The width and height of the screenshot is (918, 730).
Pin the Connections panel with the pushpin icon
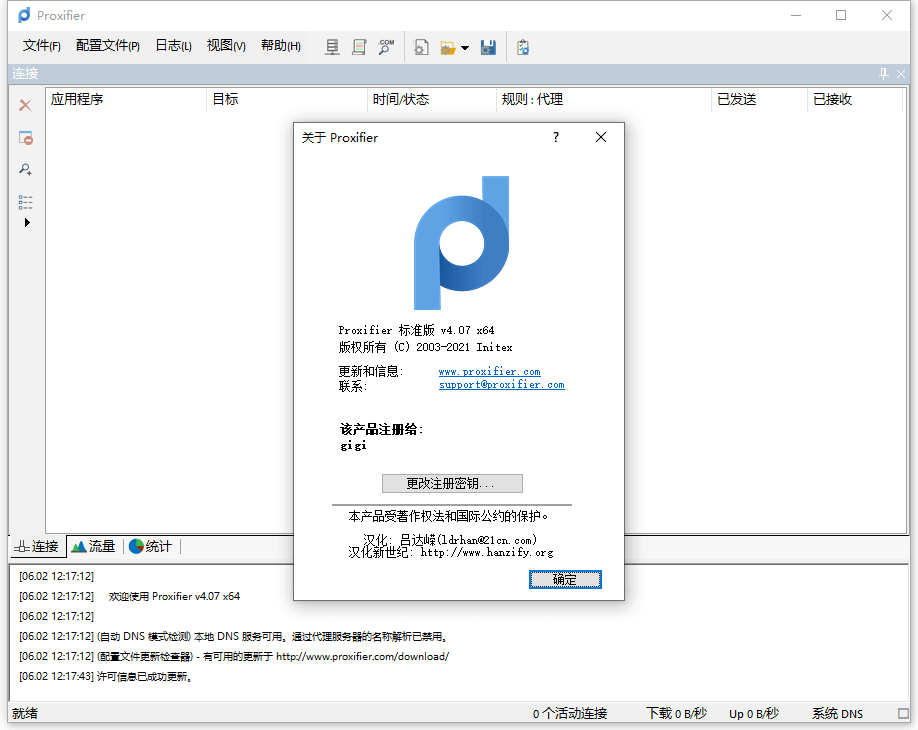pos(883,74)
